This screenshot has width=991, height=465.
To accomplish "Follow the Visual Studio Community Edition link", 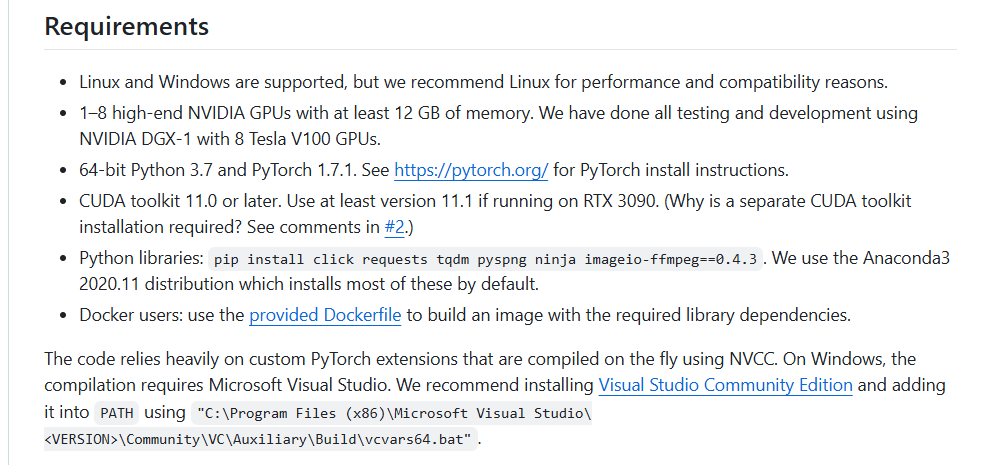I will tap(725, 385).
